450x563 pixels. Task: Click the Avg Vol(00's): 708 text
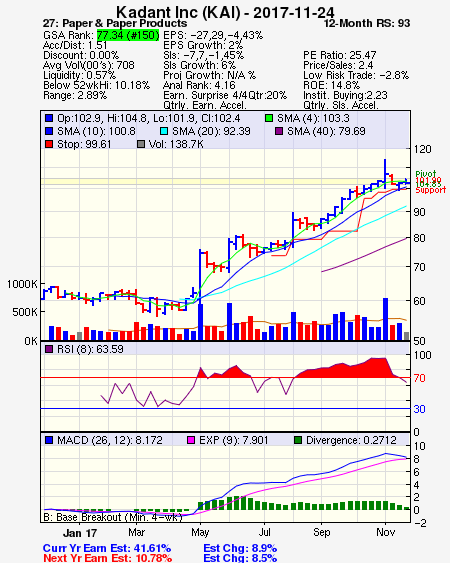pos(89,65)
